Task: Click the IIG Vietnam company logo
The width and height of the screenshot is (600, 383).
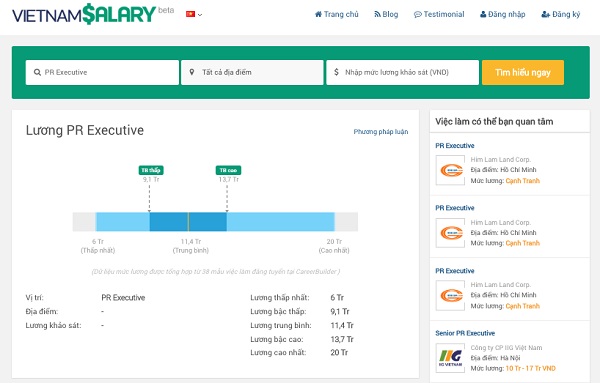Action: coord(450,358)
